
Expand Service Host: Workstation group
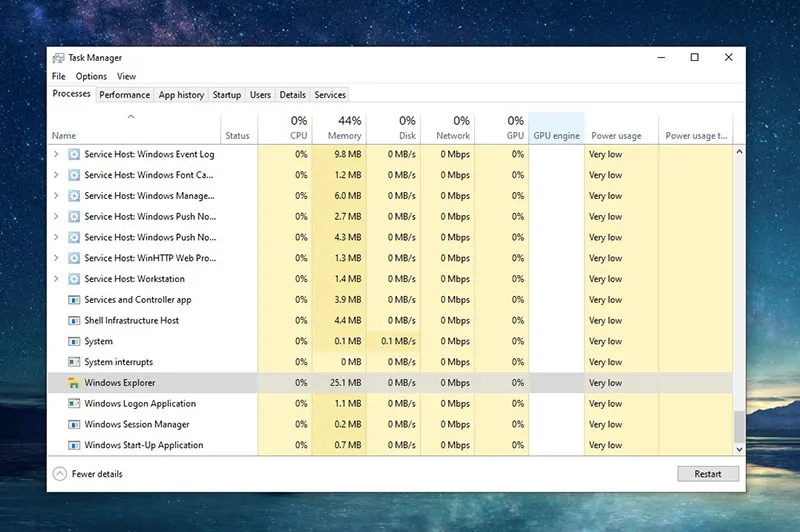(x=56, y=279)
